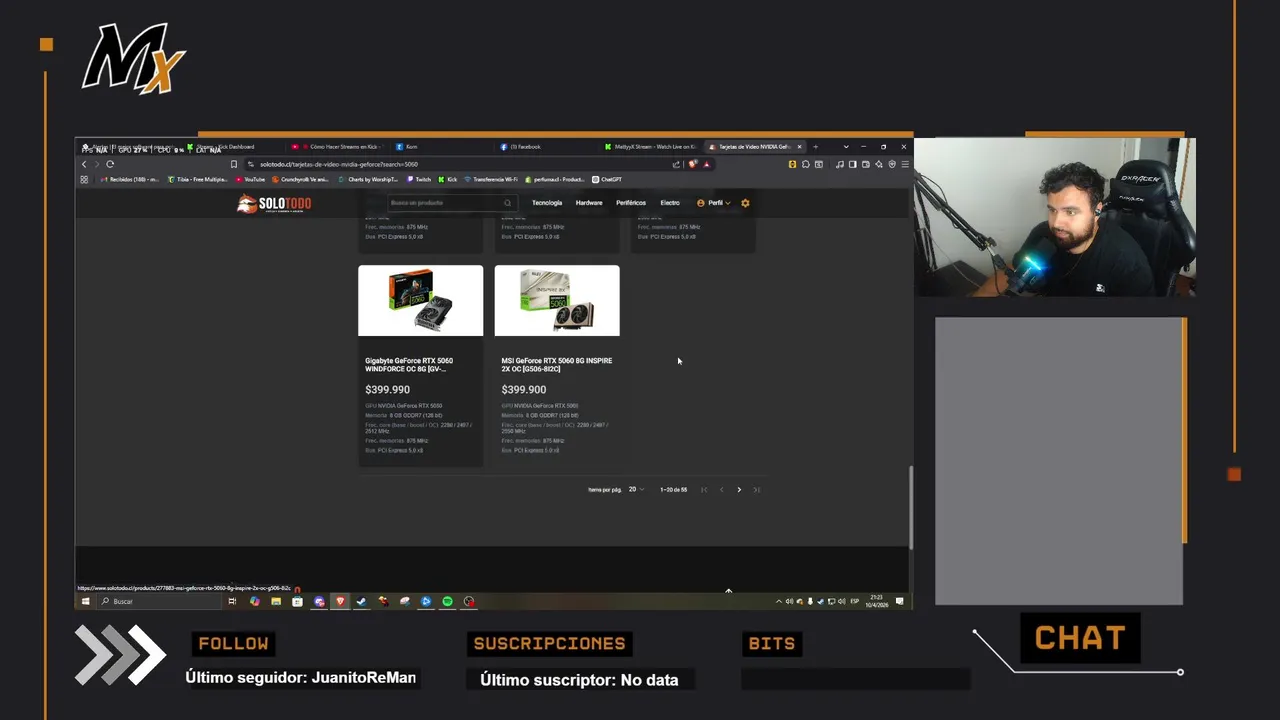1280x720 pixels.
Task: Open the Steam taskbar icon
Action: point(361,602)
